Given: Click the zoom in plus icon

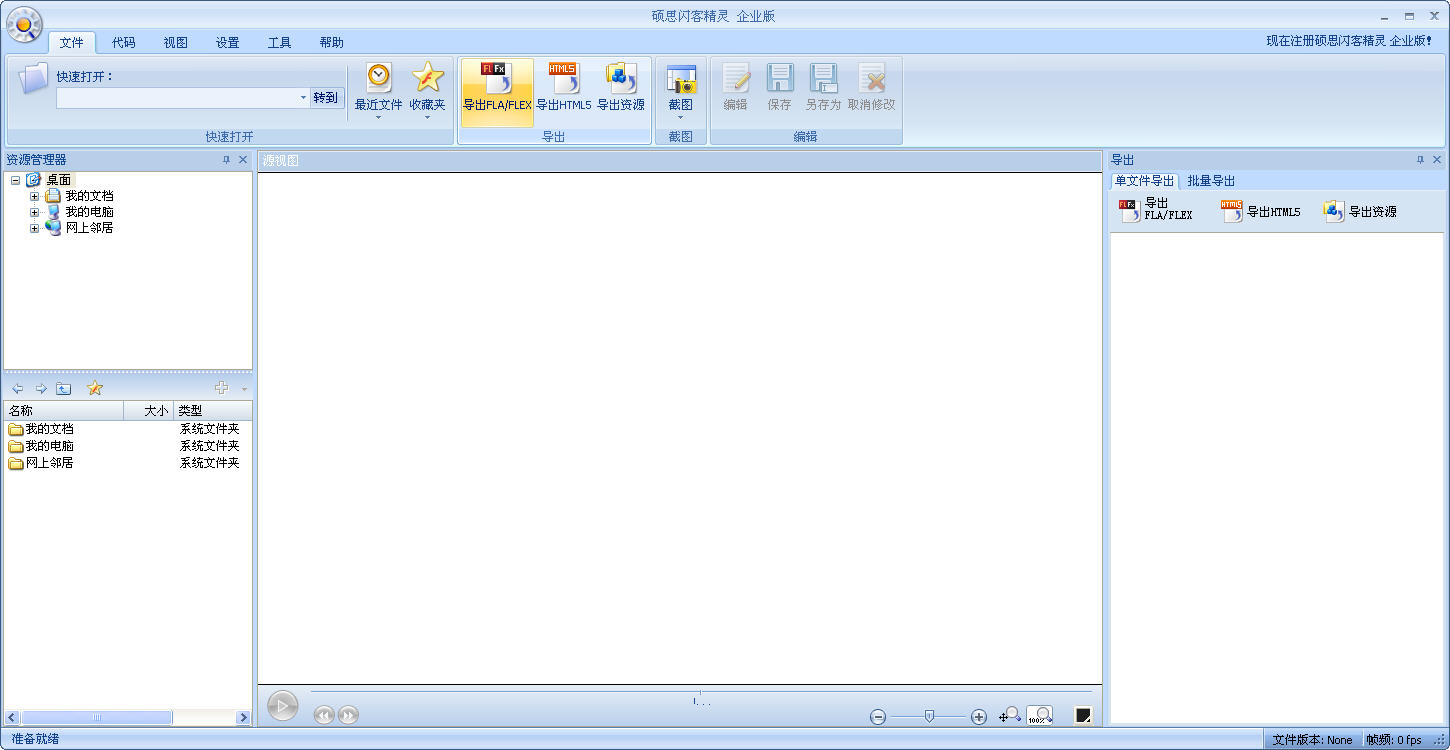Looking at the screenshot, I should 979,717.
